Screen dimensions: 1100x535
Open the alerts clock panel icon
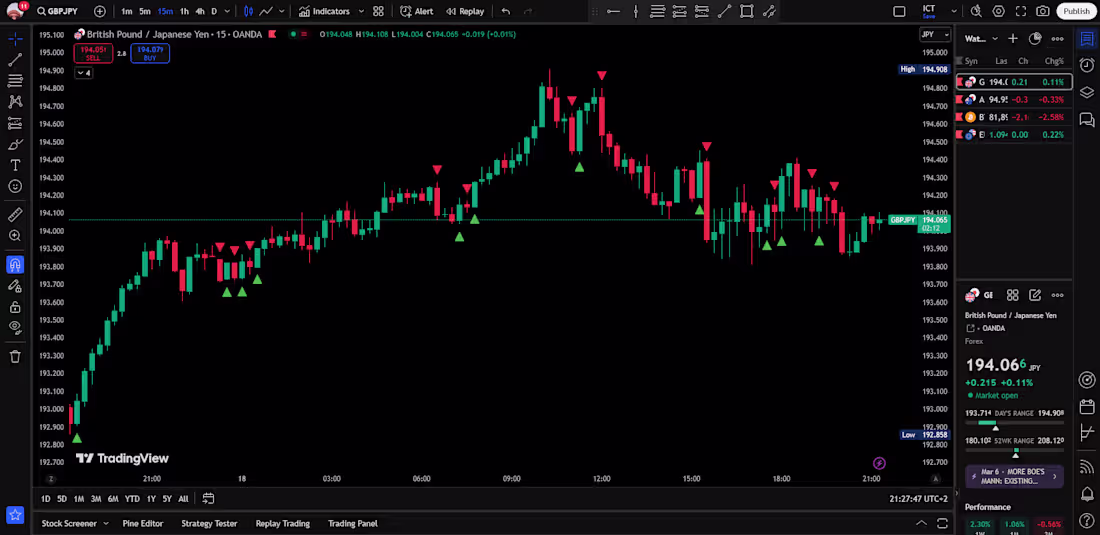(1087, 65)
